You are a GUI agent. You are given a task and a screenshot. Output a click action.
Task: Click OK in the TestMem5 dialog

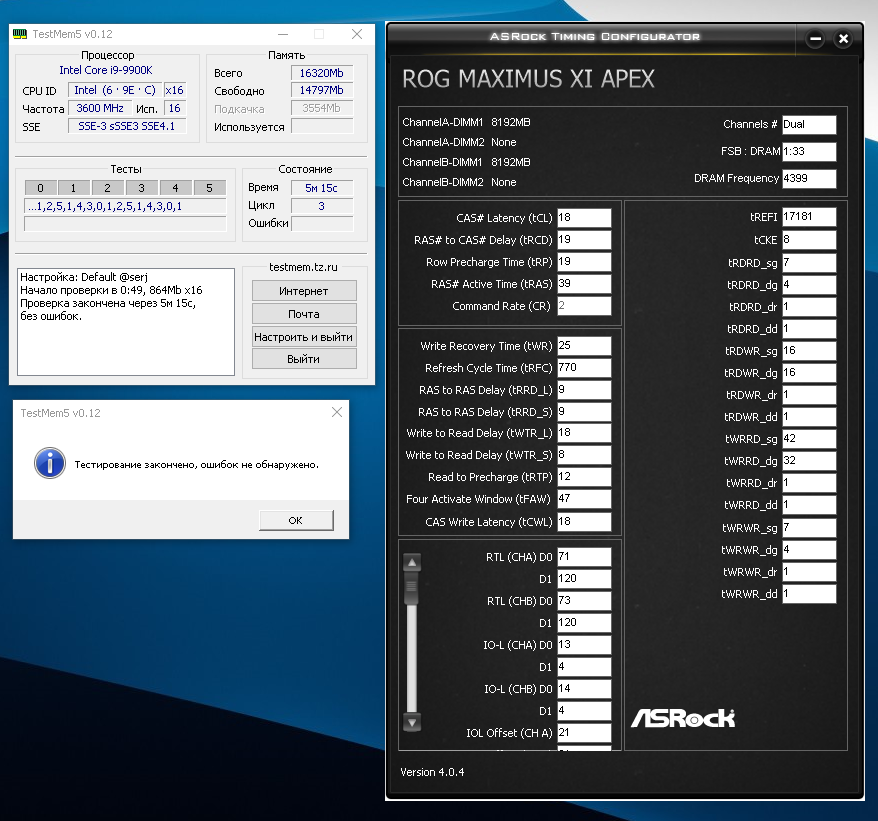(296, 520)
